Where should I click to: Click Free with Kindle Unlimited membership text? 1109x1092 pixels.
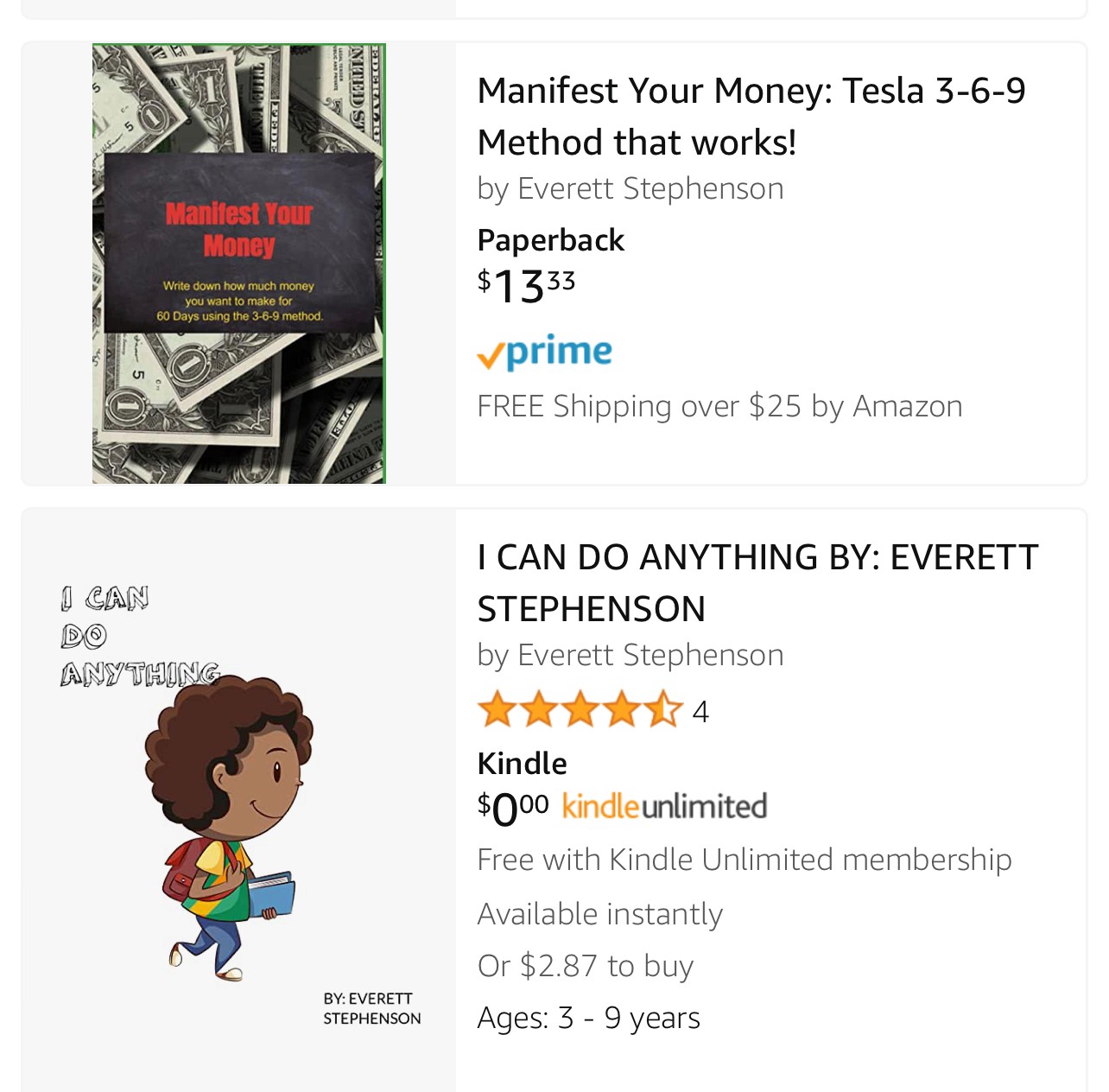click(x=744, y=860)
